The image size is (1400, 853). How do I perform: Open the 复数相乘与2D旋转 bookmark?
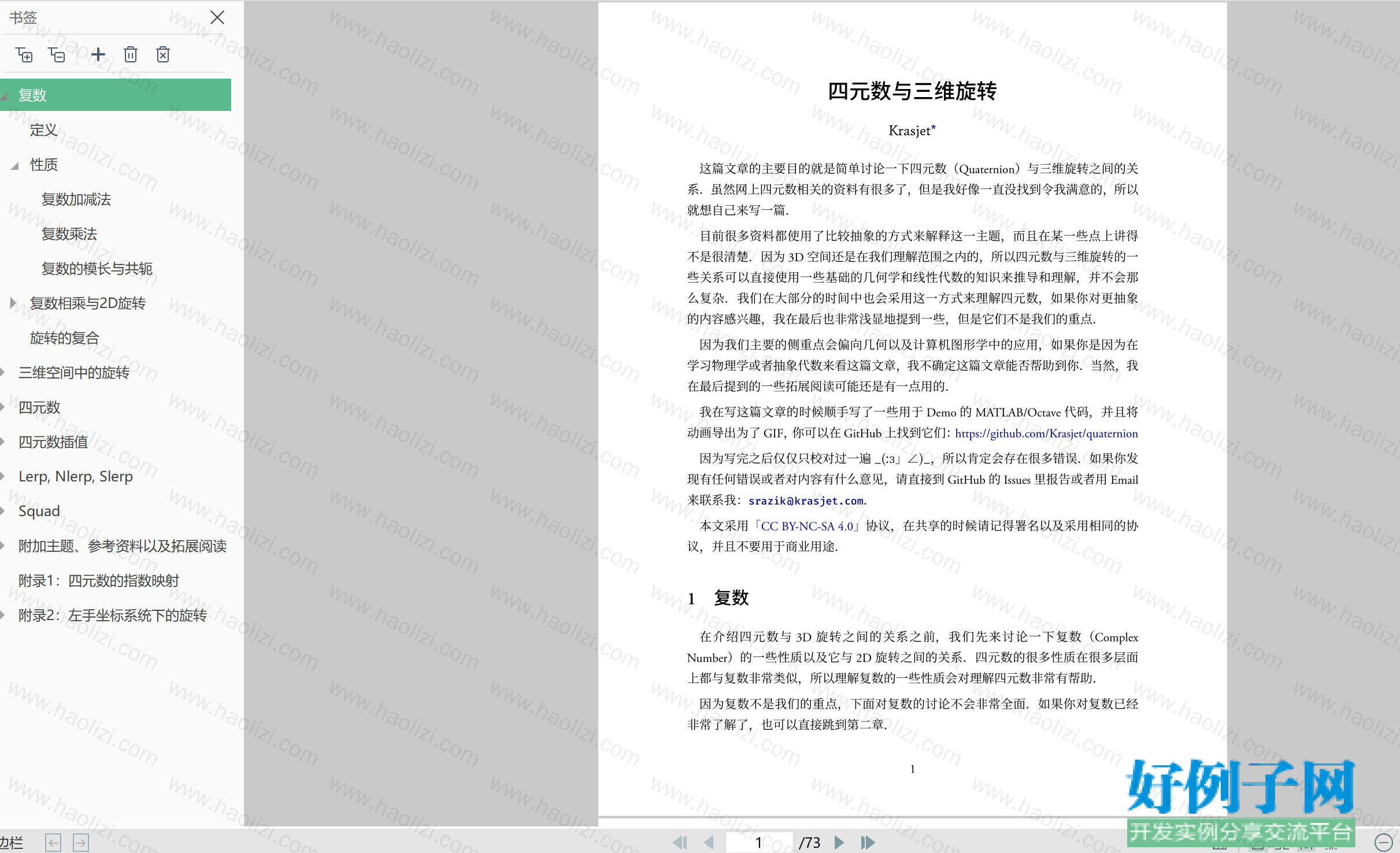coord(88,303)
